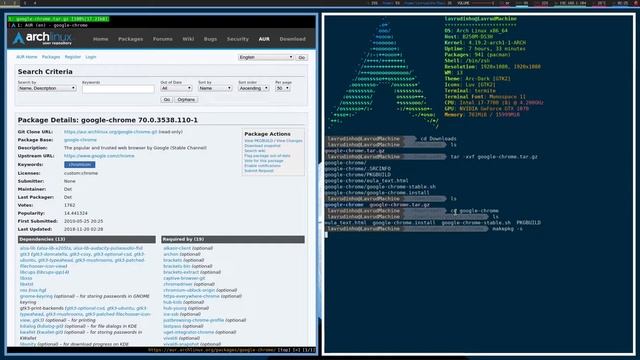Viewport: 640px width, 360px height.
Task: Open chromedriver in Required by list
Action: click(x=178, y=284)
